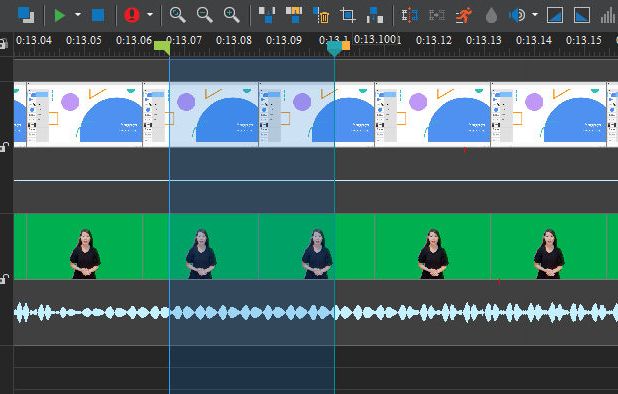The height and width of the screenshot is (394, 618).
Task: Click the red keyframe marker below the slide clip
Action: 465,150
